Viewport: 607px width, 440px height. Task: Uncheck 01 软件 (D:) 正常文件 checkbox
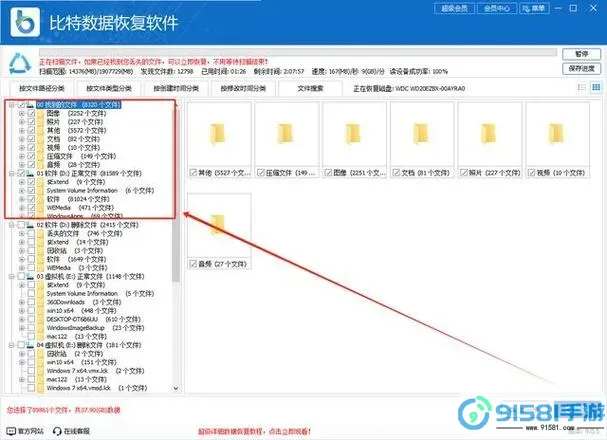click(21, 173)
